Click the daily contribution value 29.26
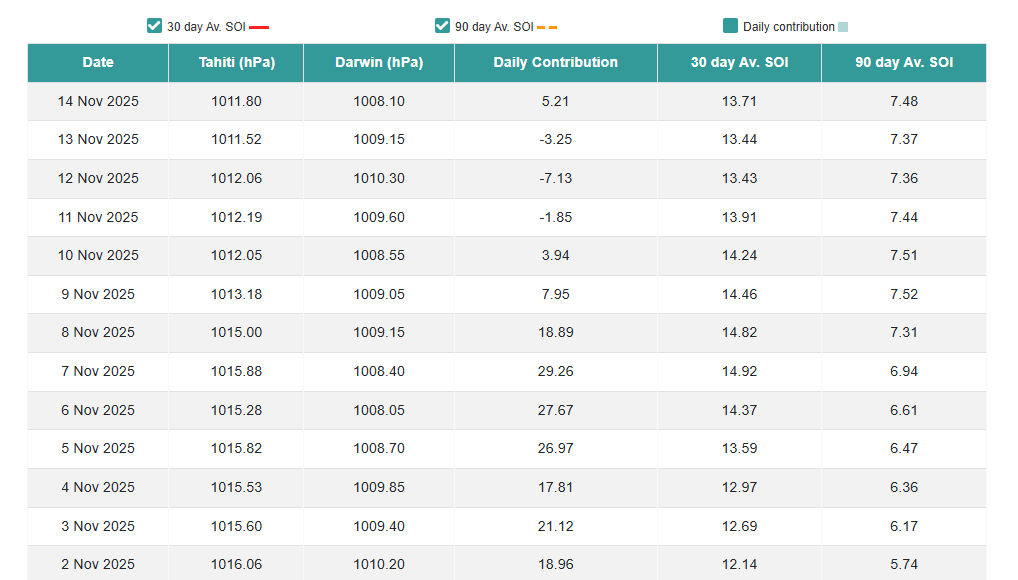 pos(555,371)
